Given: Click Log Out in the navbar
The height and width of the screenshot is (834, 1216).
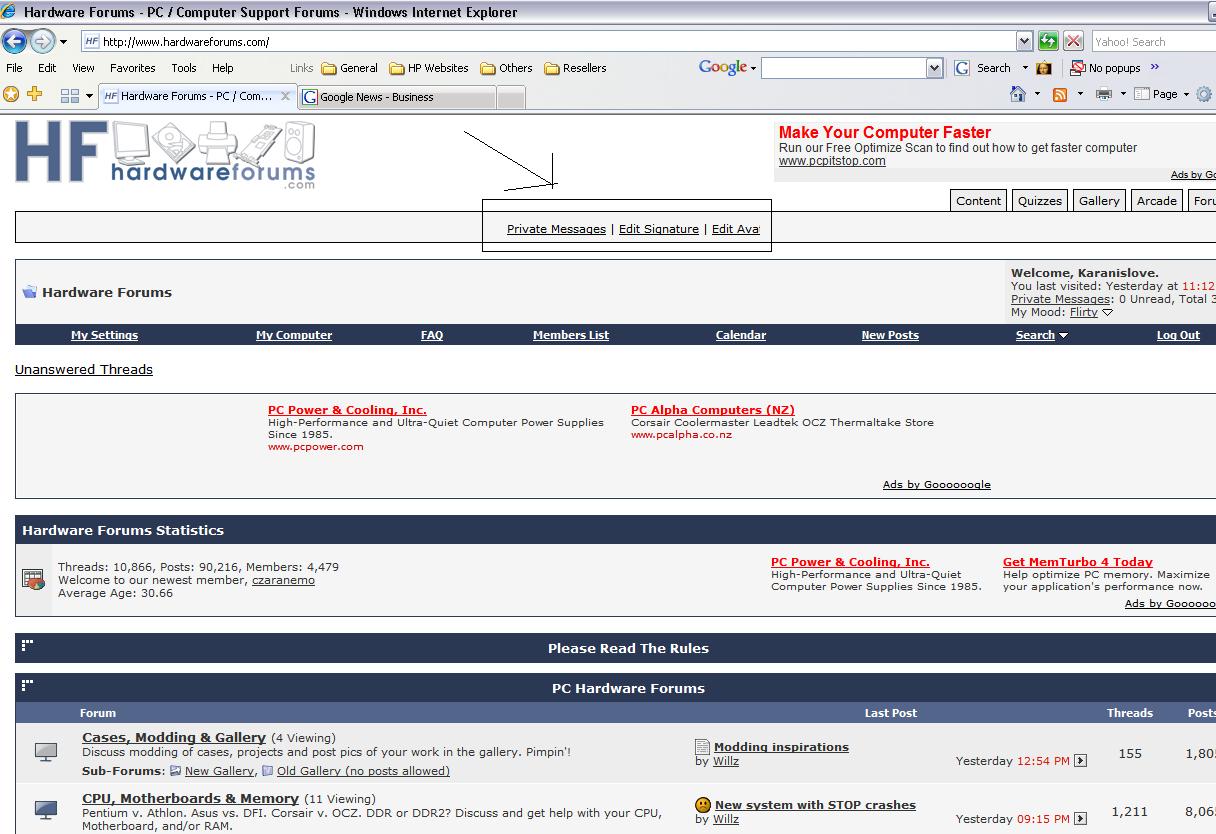Looking at the screenshot, I should pyautogui.click(x=1178, y=335).
